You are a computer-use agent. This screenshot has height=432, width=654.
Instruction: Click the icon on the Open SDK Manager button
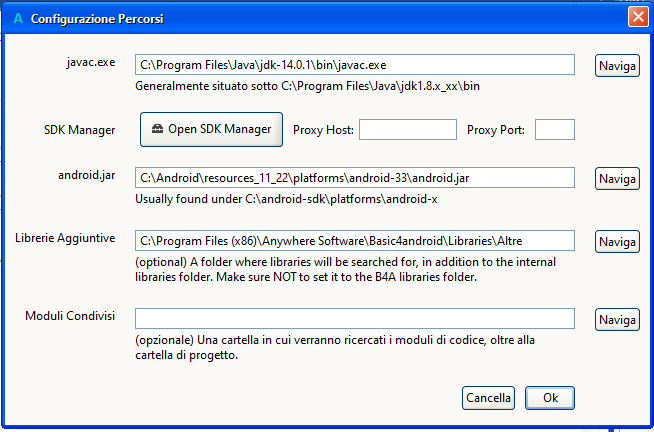tap(157, 129)
